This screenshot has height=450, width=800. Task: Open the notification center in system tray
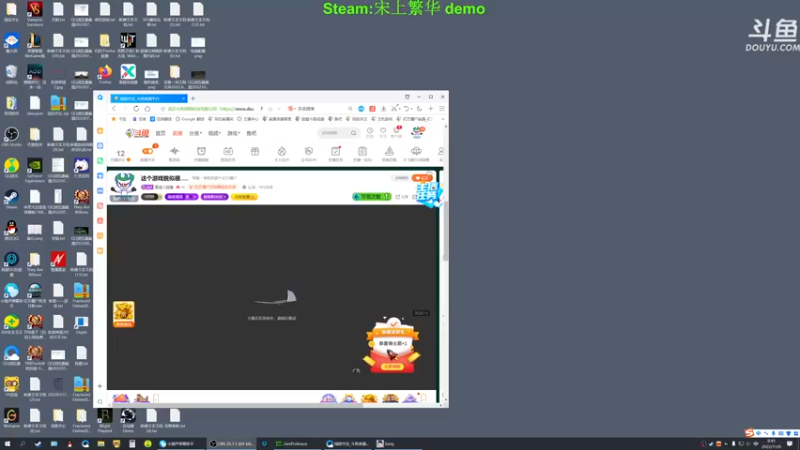[x=790, y=444]
